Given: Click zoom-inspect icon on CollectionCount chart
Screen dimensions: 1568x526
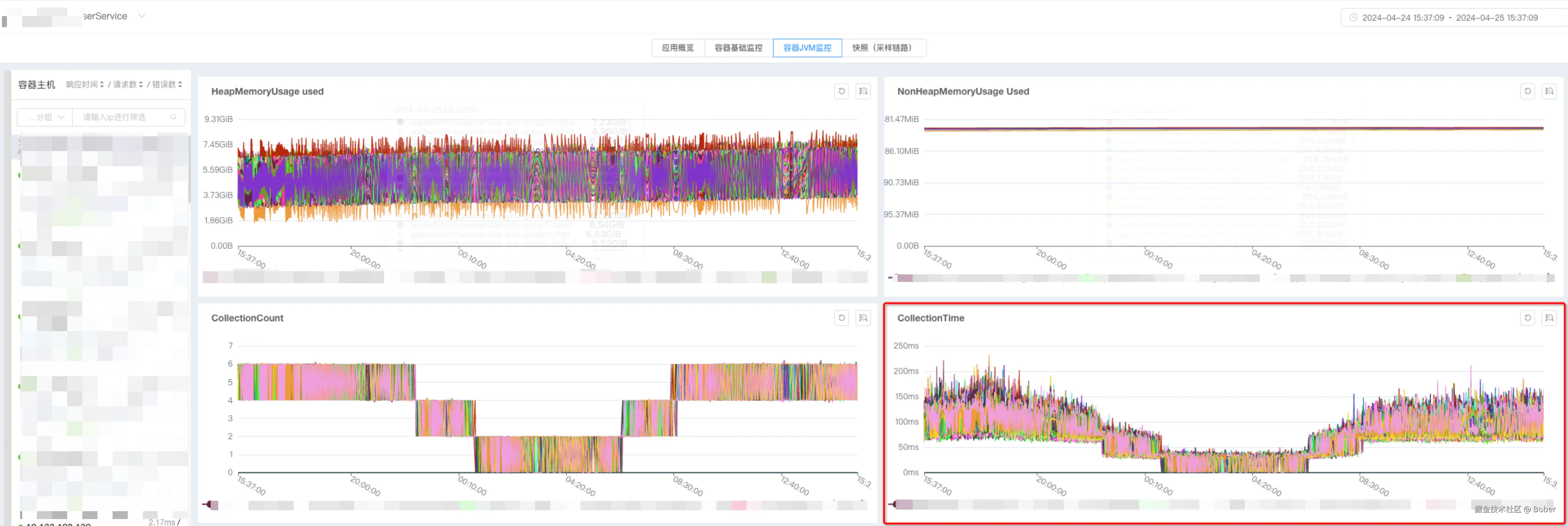Looking at the screenshot, I should pos(863,318).
